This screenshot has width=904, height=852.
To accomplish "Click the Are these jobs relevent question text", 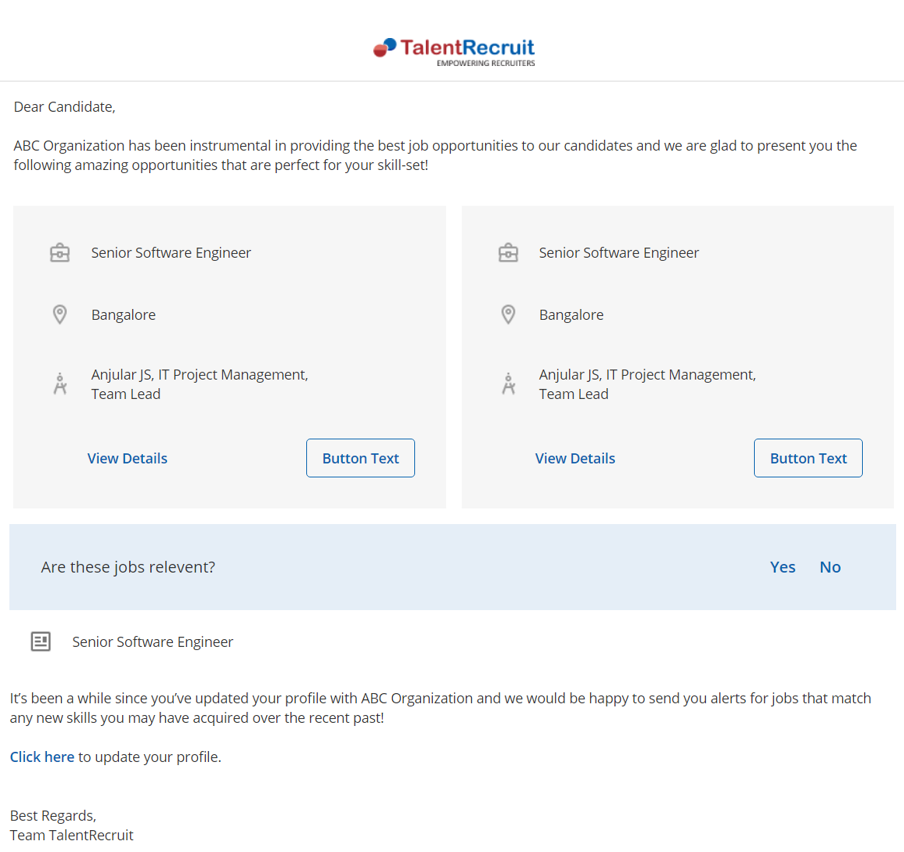I will [128, 567].
